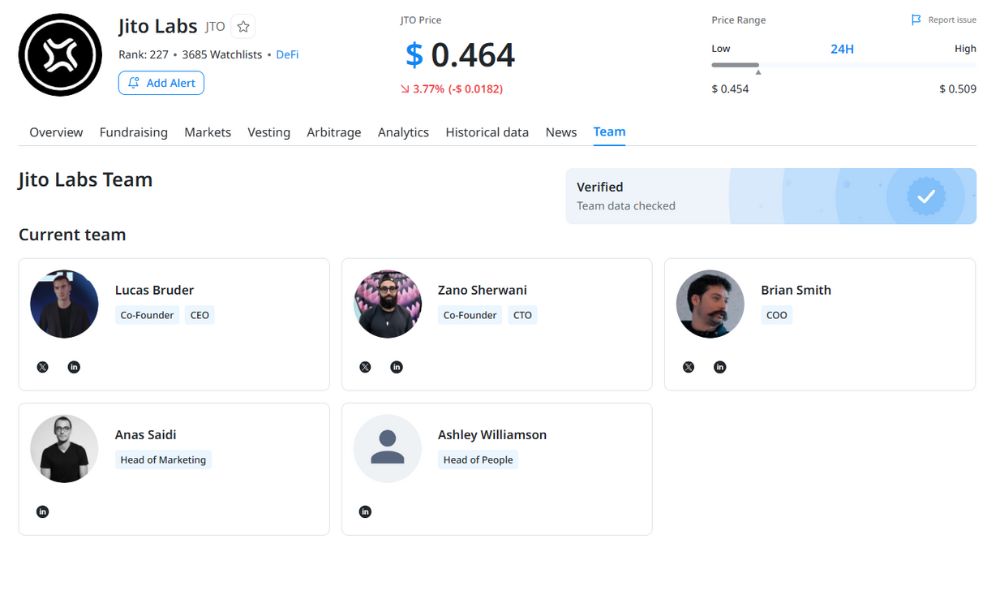1000x600 pixels.
Task: Open the Vesting tab
Action: pyautogui.click(x=269, y=132)
